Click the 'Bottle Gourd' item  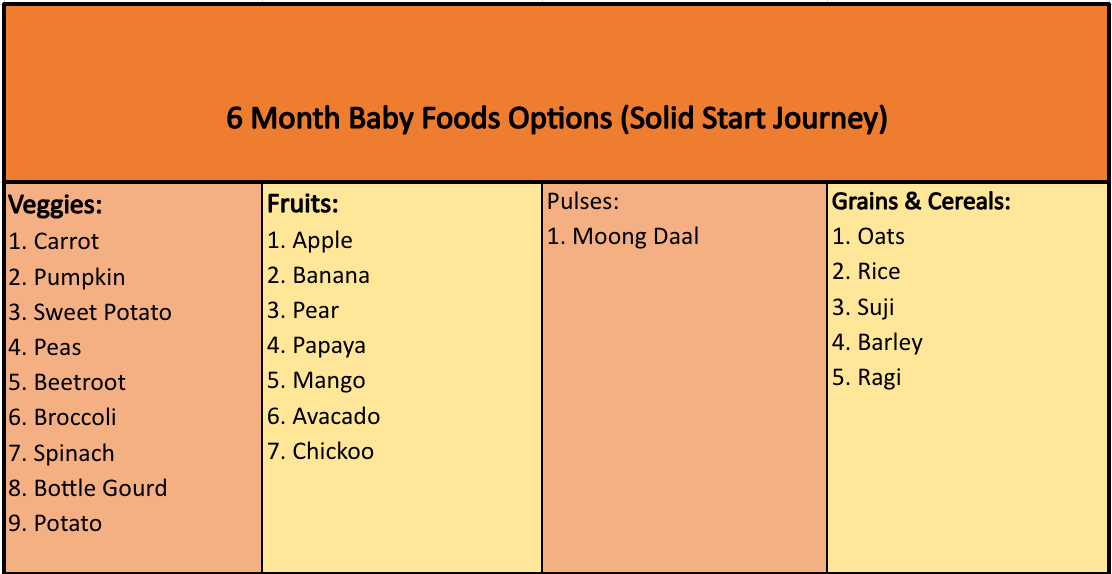tap(100, 488)
